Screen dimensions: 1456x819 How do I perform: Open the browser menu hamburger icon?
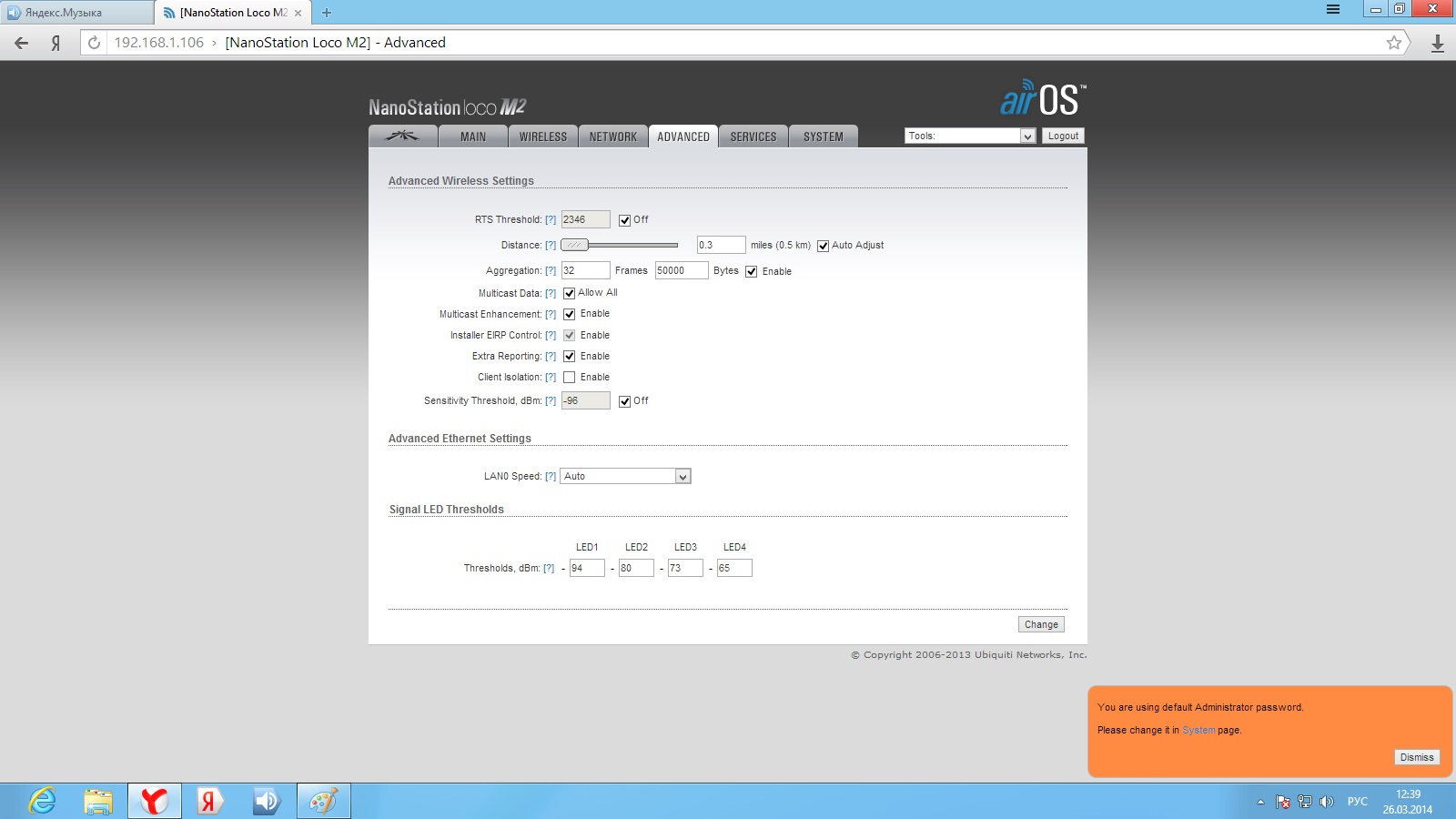pyautogui.click(x=1333, y=9)
